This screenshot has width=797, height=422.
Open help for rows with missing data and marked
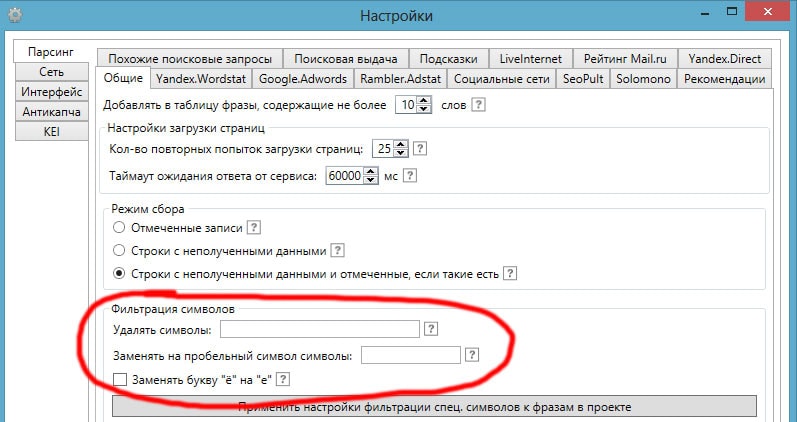click(x=510, y=274)
